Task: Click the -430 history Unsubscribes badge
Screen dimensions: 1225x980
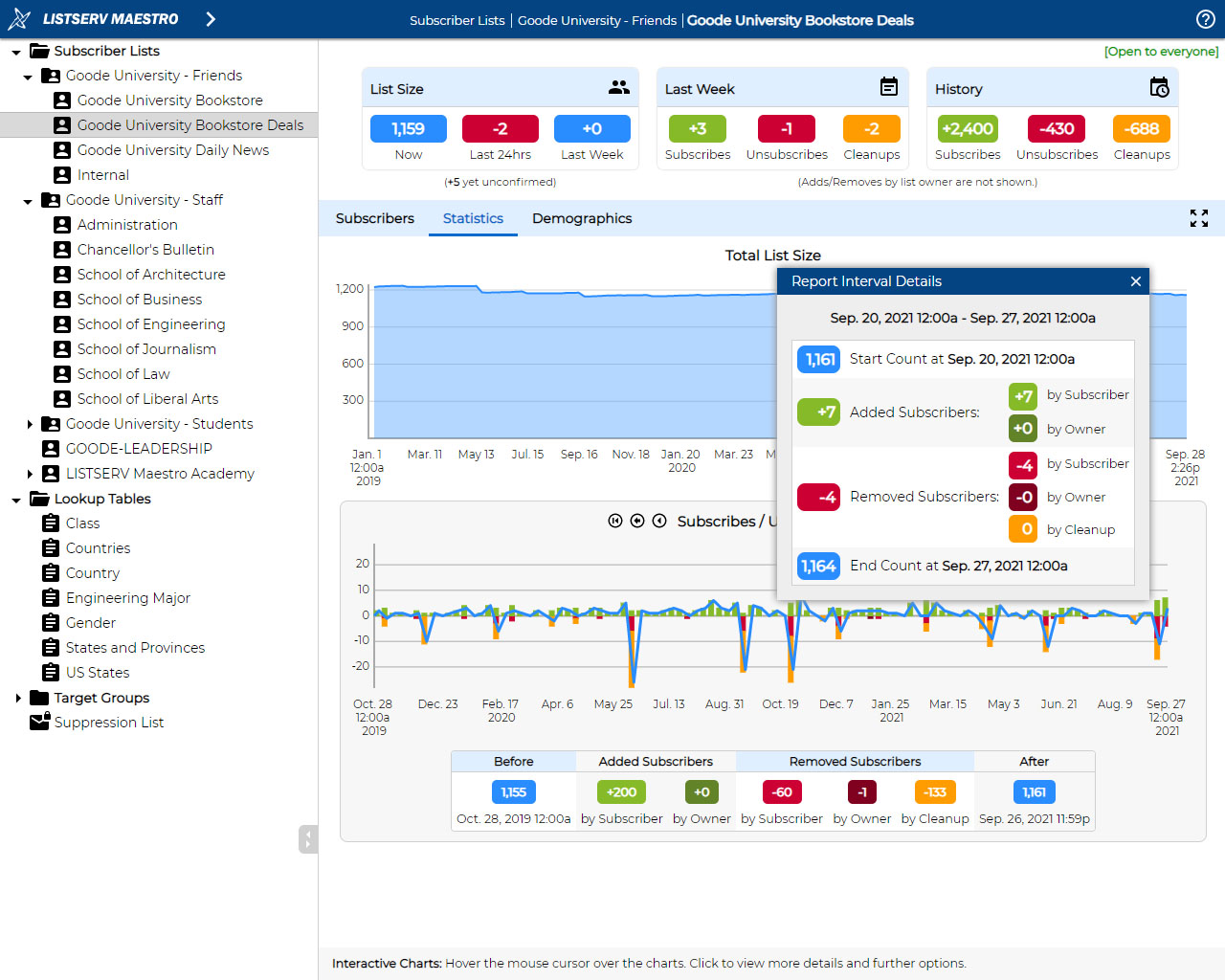Action: [x=1057, y=128]
